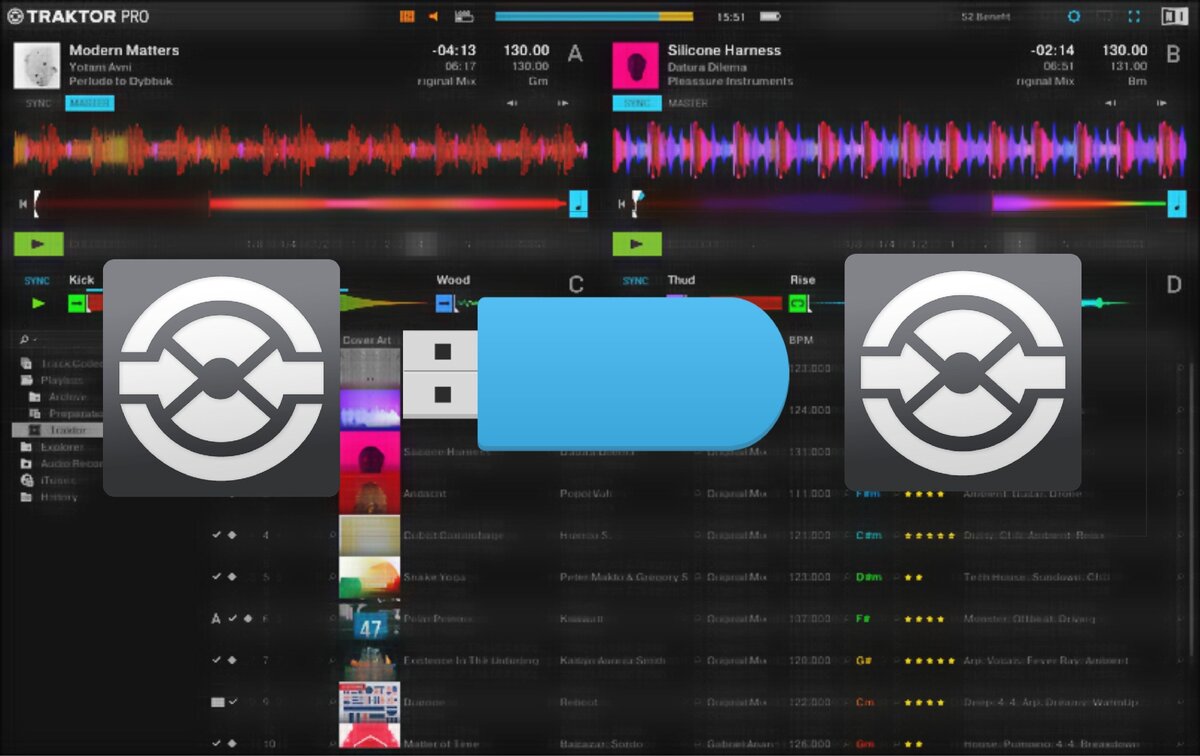This screenshot has height=756, width=1200.
Task: Click the Traktor Pro logo
Action: click(78, 16)
